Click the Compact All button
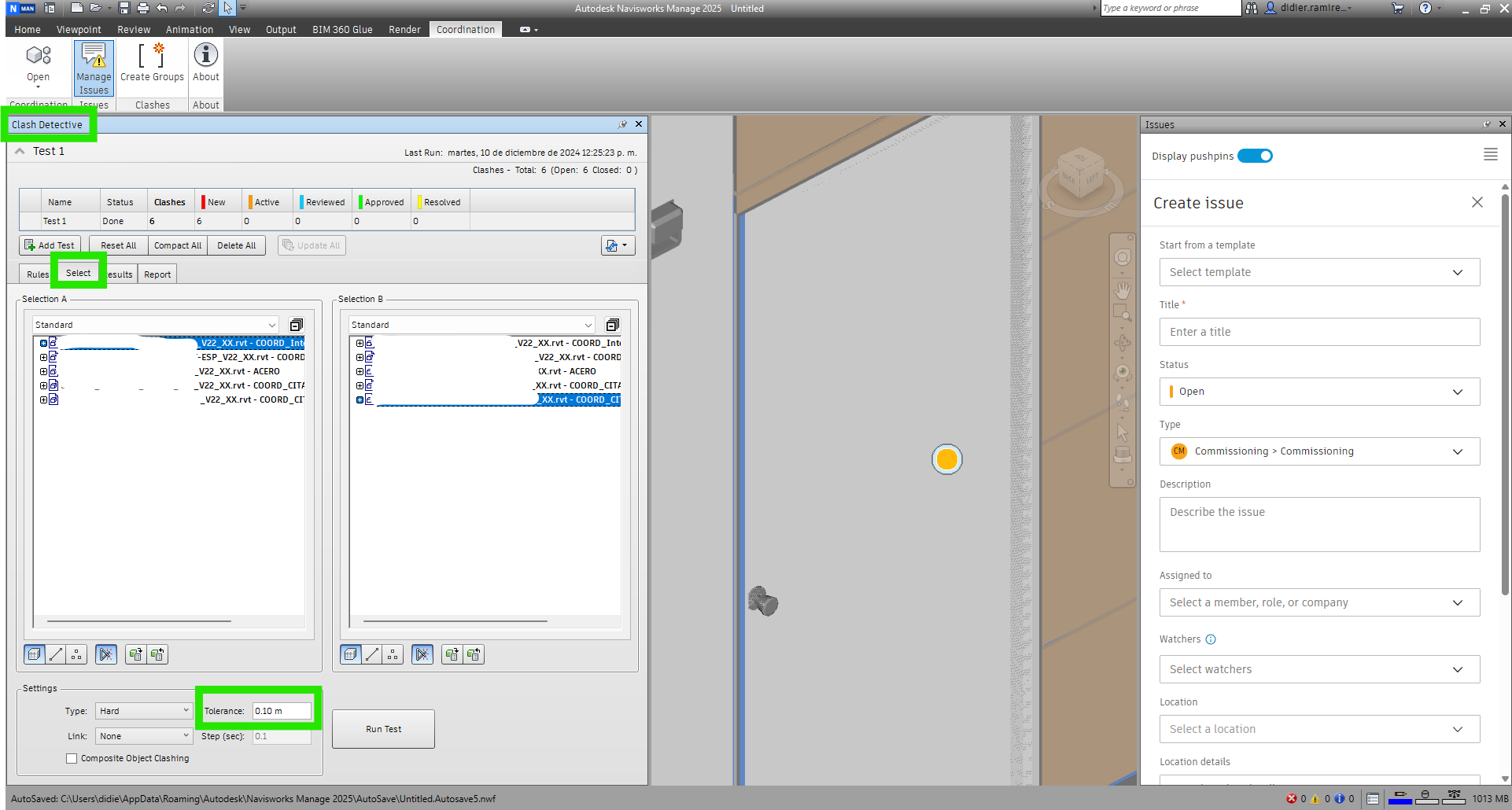This screenshot has height=810, width=1512. (x=178, y=245)
